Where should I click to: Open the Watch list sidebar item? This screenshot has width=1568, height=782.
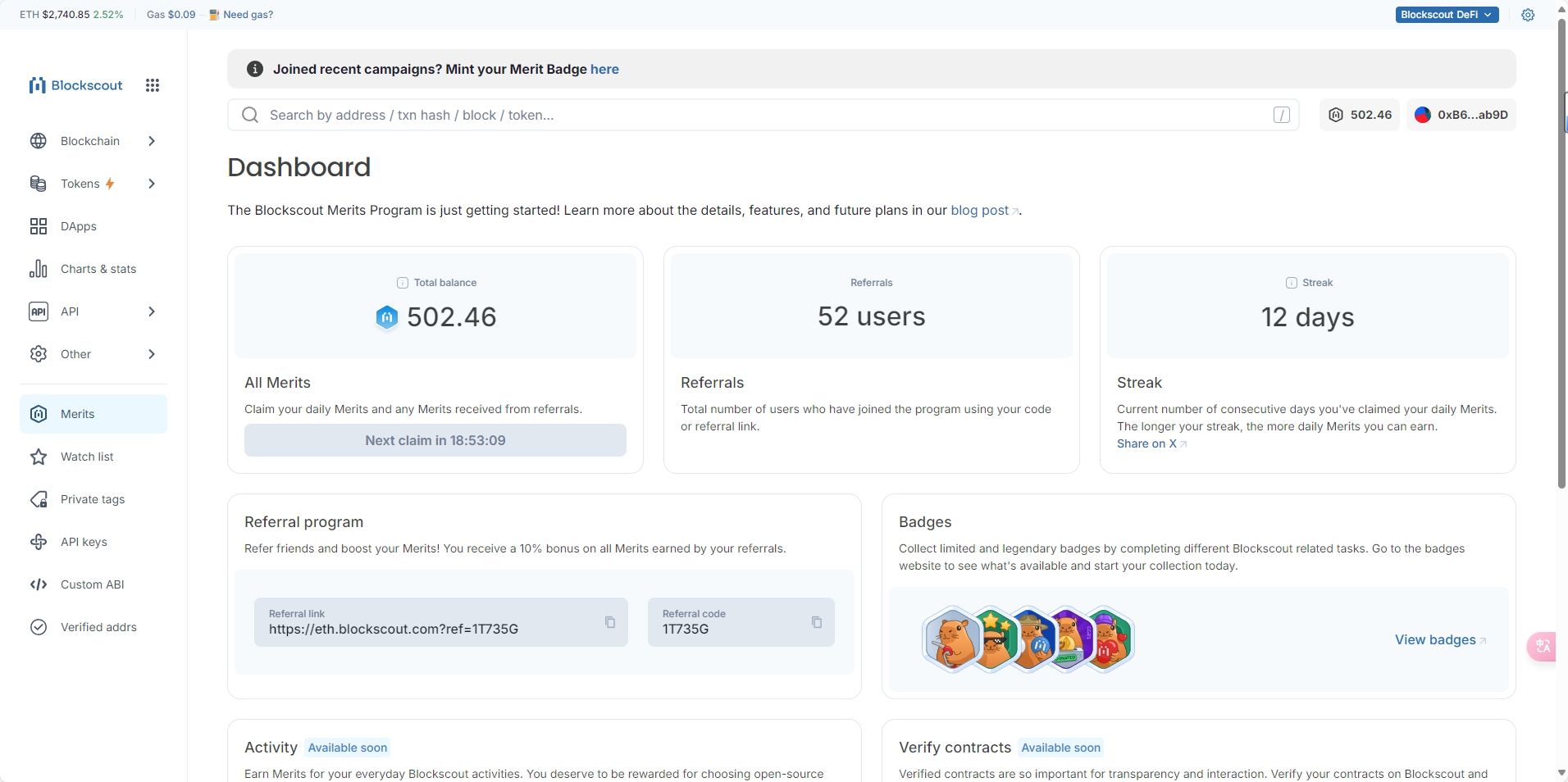(87, 457)
